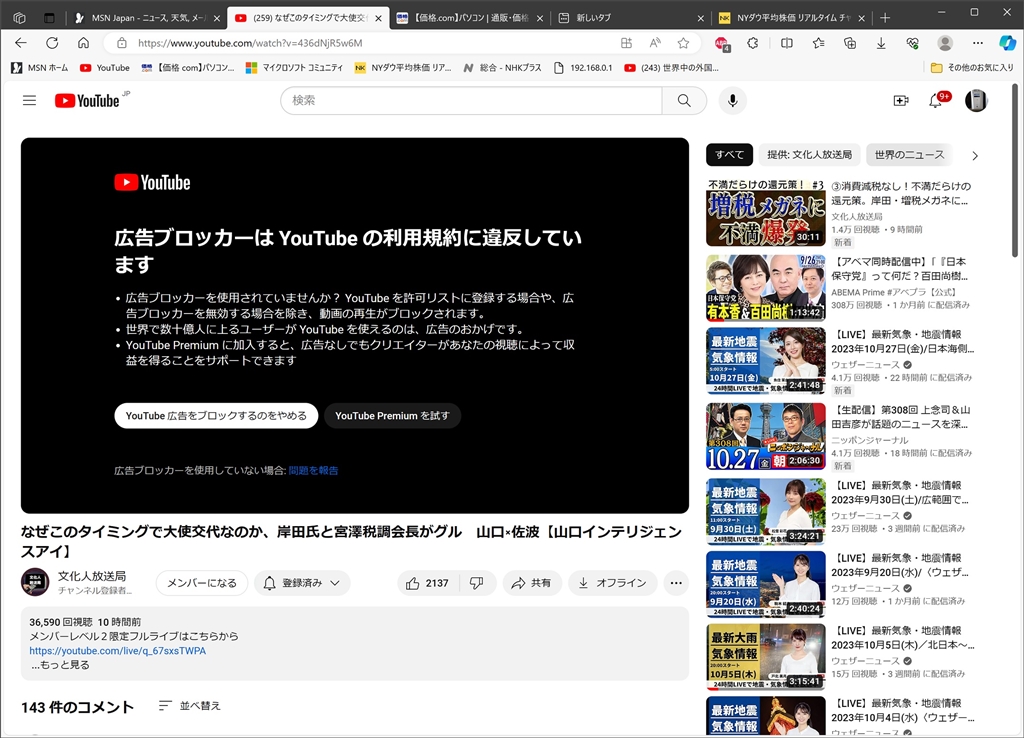The width and height of the screenshot is (1024, 738).
Task: Click YouTube 広告をブロックするのをやめる button
Action: 216,416
